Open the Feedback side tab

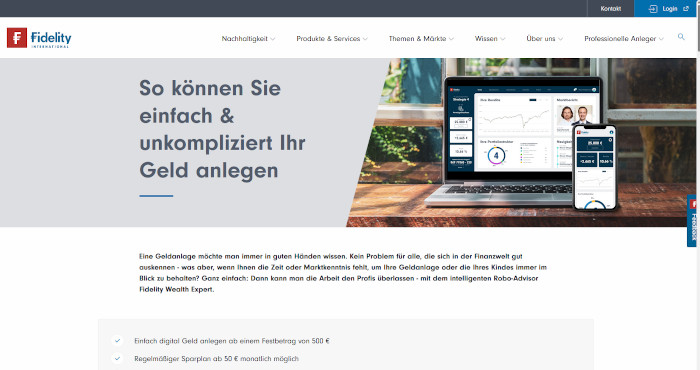pos(693,221)
